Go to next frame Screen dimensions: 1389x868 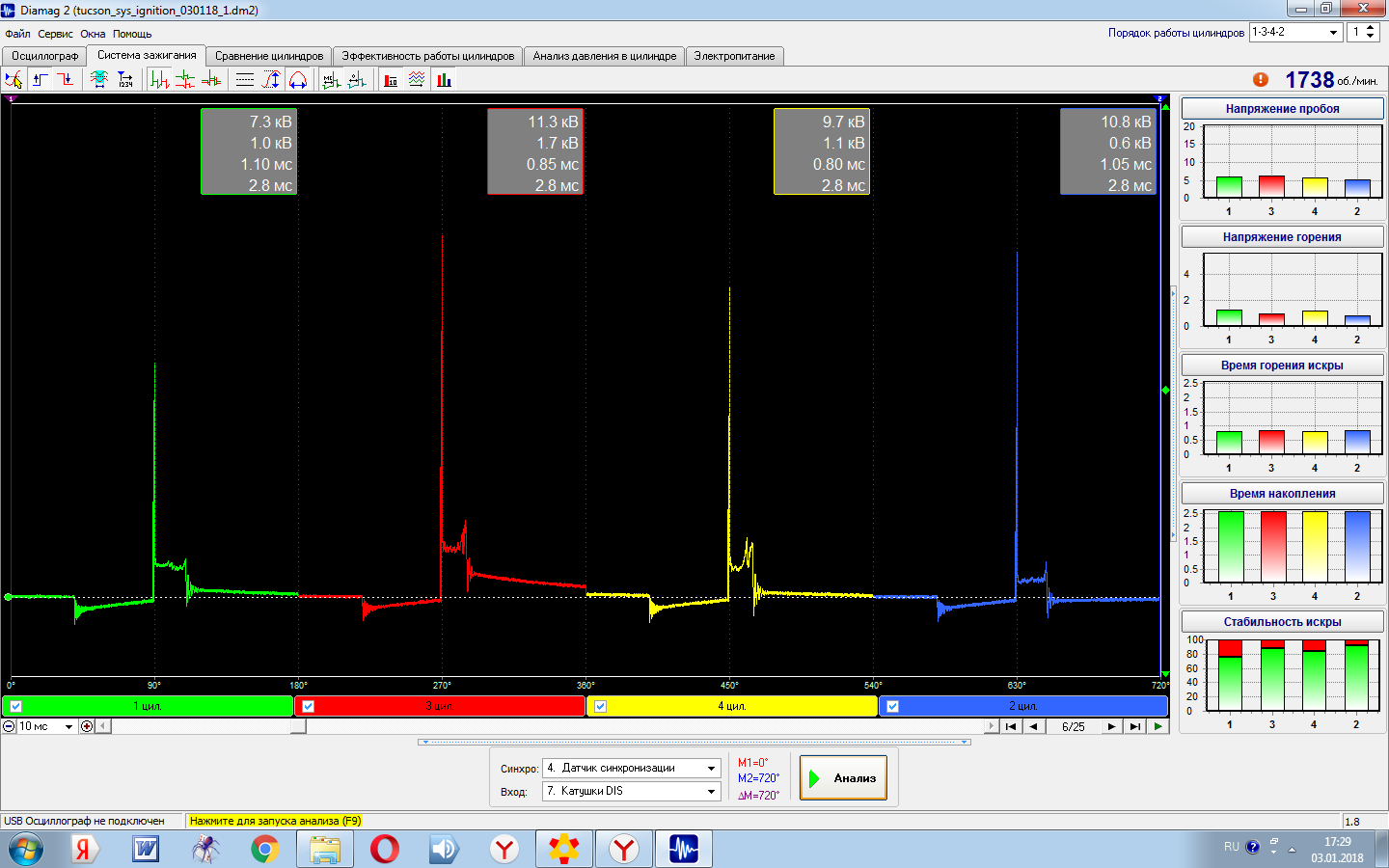(1111, 726)
